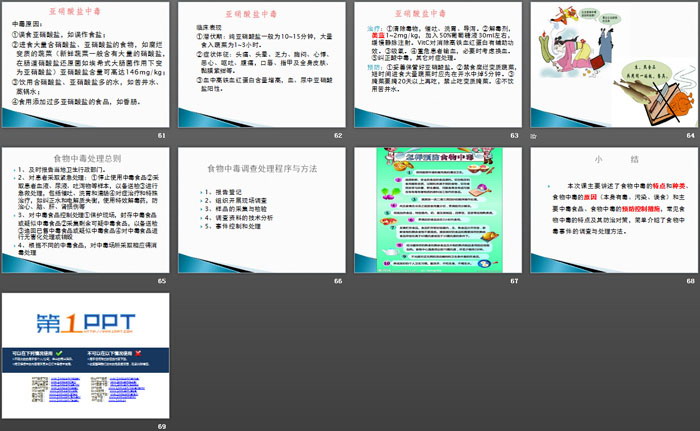Click the 第1PPT logo on slide 69

pyautogui.click(x=85, y=323)
